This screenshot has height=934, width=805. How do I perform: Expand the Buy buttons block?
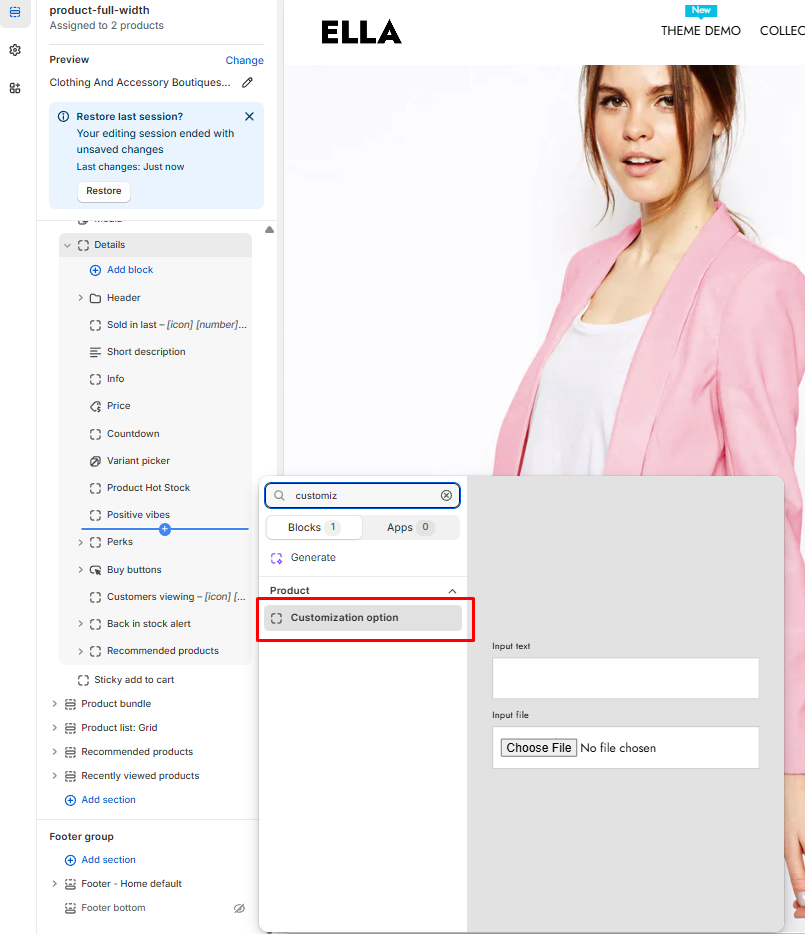pyautogui.click(x=80, y=570)
